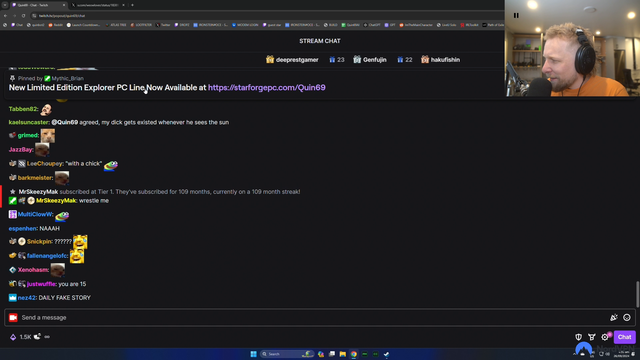Open a new browser tab with plus button
640x360 pixels.
(132, 5)
